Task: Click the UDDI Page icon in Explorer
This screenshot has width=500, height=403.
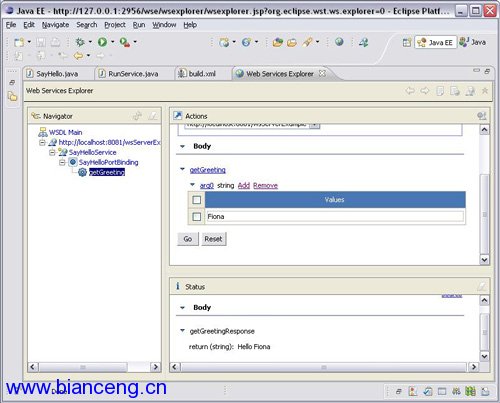Action: (440, 91)
